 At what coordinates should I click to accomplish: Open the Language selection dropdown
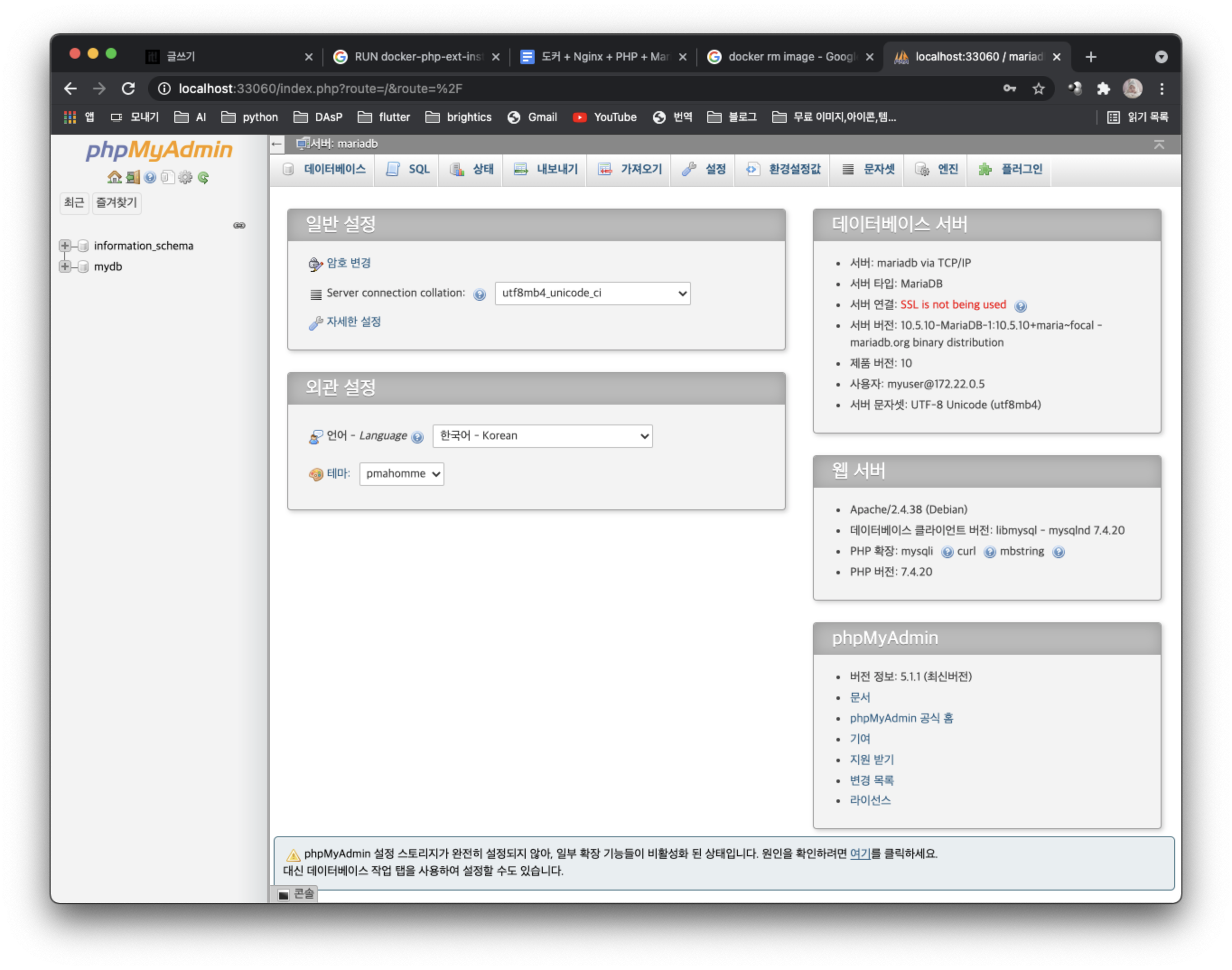coord(542,436)
